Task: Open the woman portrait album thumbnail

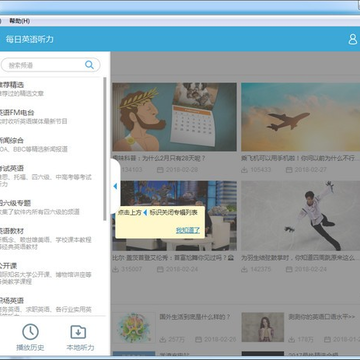Action: [x=263, y=327]
